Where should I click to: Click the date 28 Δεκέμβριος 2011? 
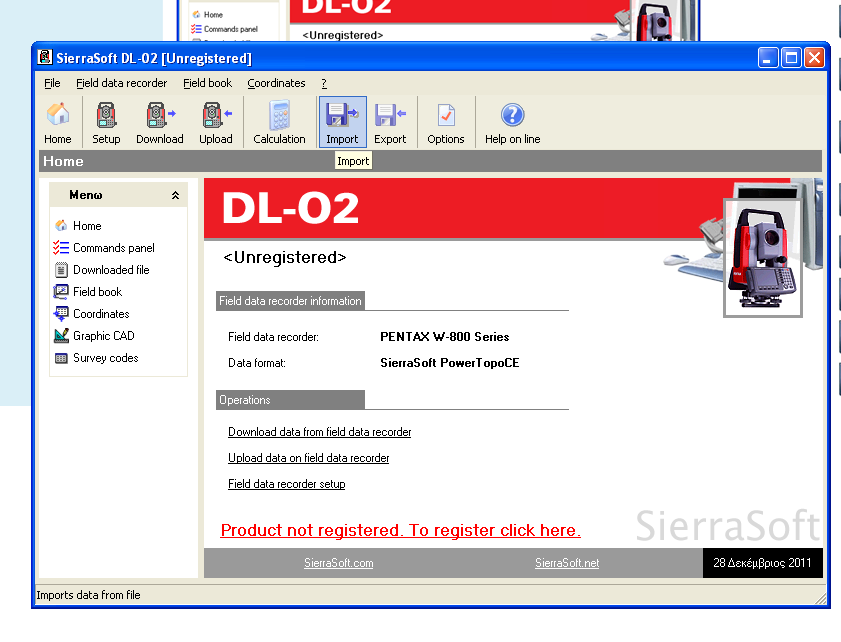click(762, 563)
